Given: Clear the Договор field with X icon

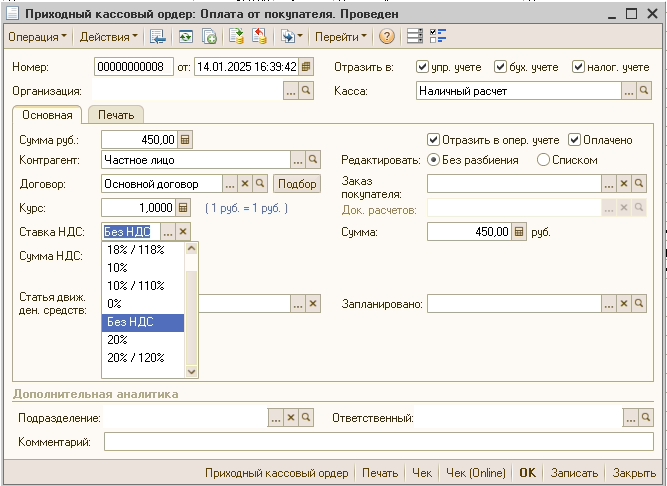Looking at the screenshot, I should [244, 184].
